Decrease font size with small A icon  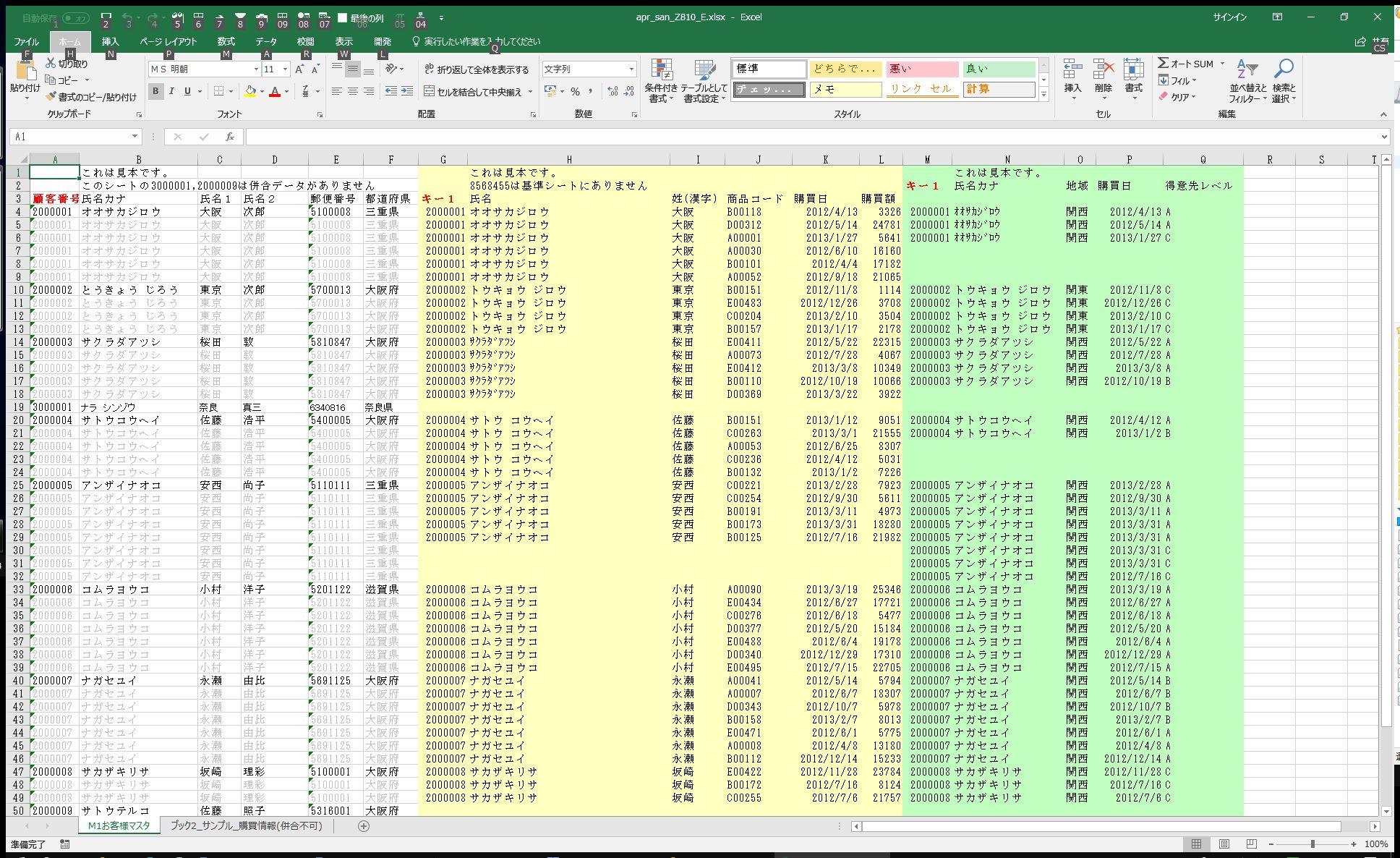(x=315, y=69)
